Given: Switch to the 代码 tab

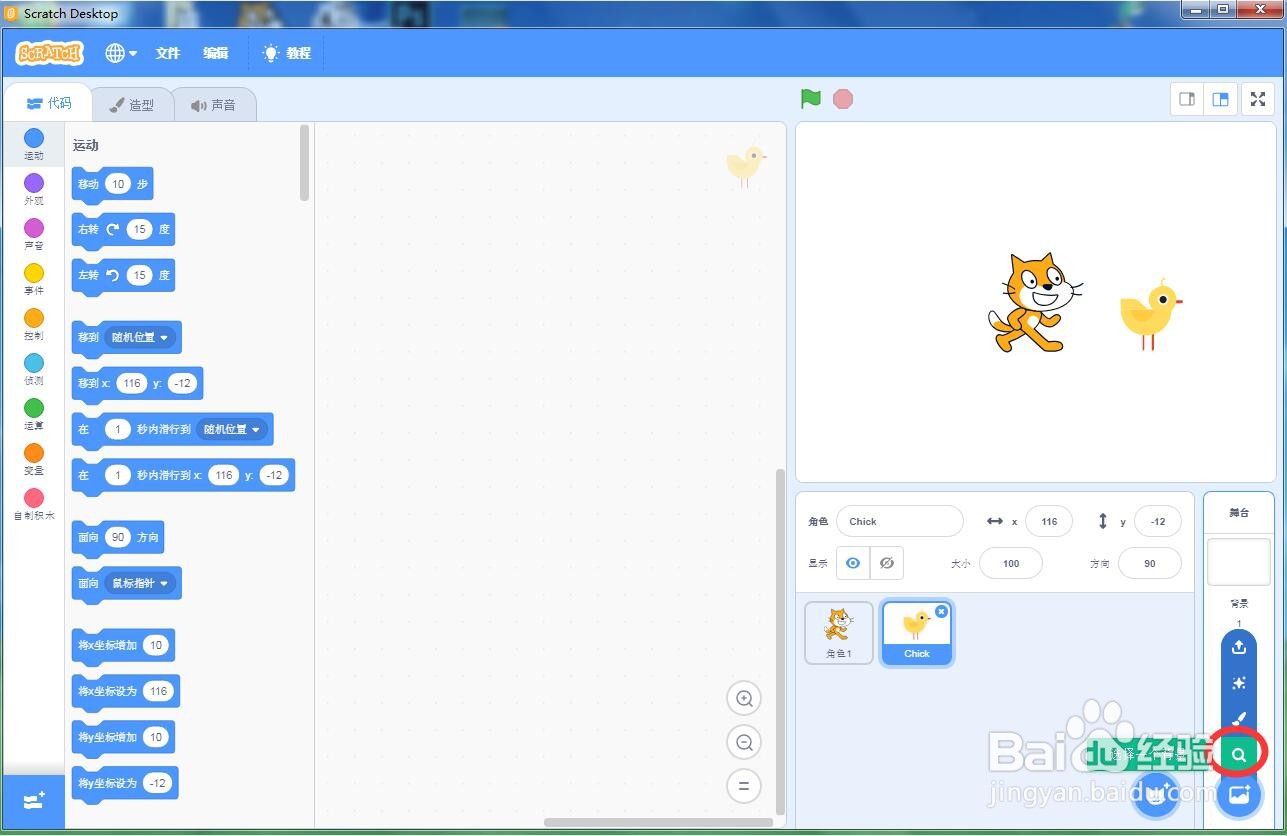Looking at the screenshot, I should [48, 103].
